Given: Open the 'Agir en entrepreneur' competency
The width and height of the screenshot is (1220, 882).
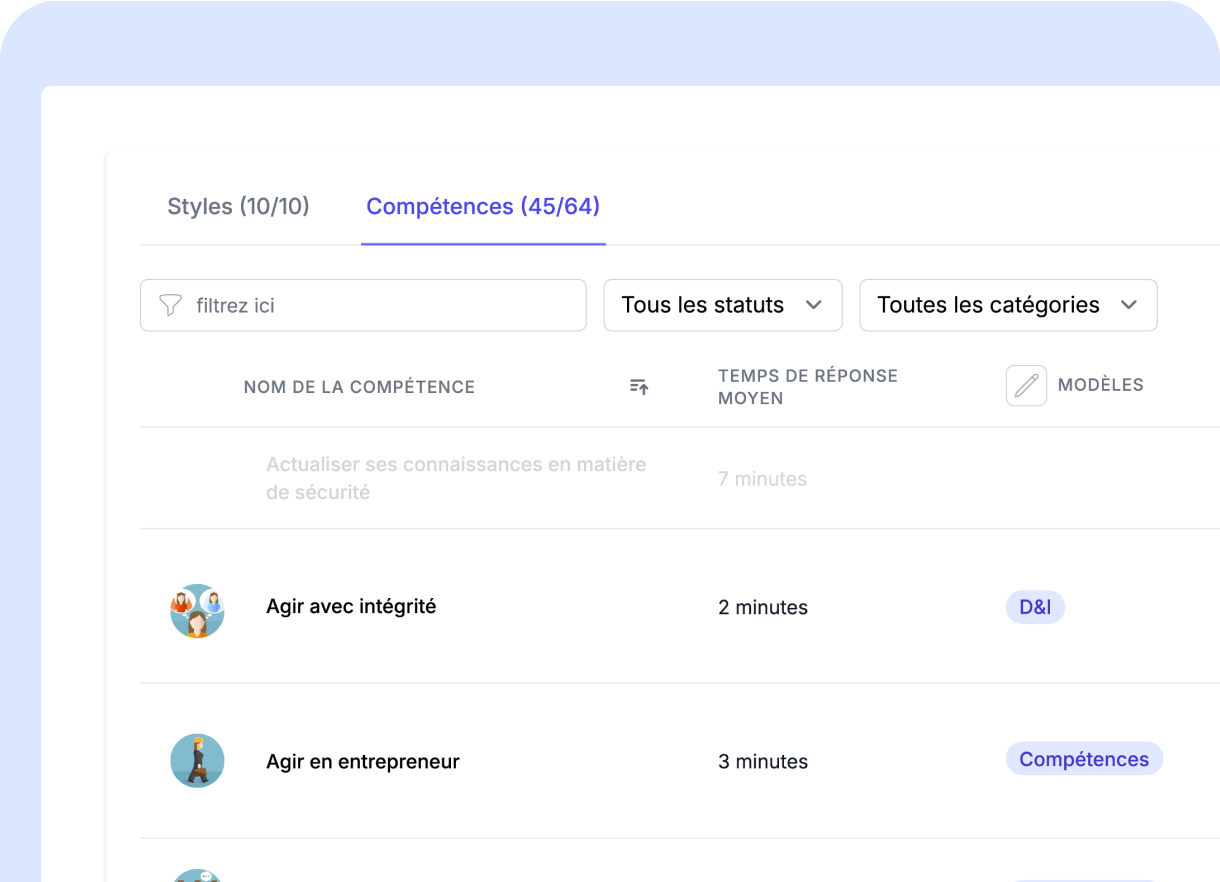Looking at the screenshot, I should [362, 762].
